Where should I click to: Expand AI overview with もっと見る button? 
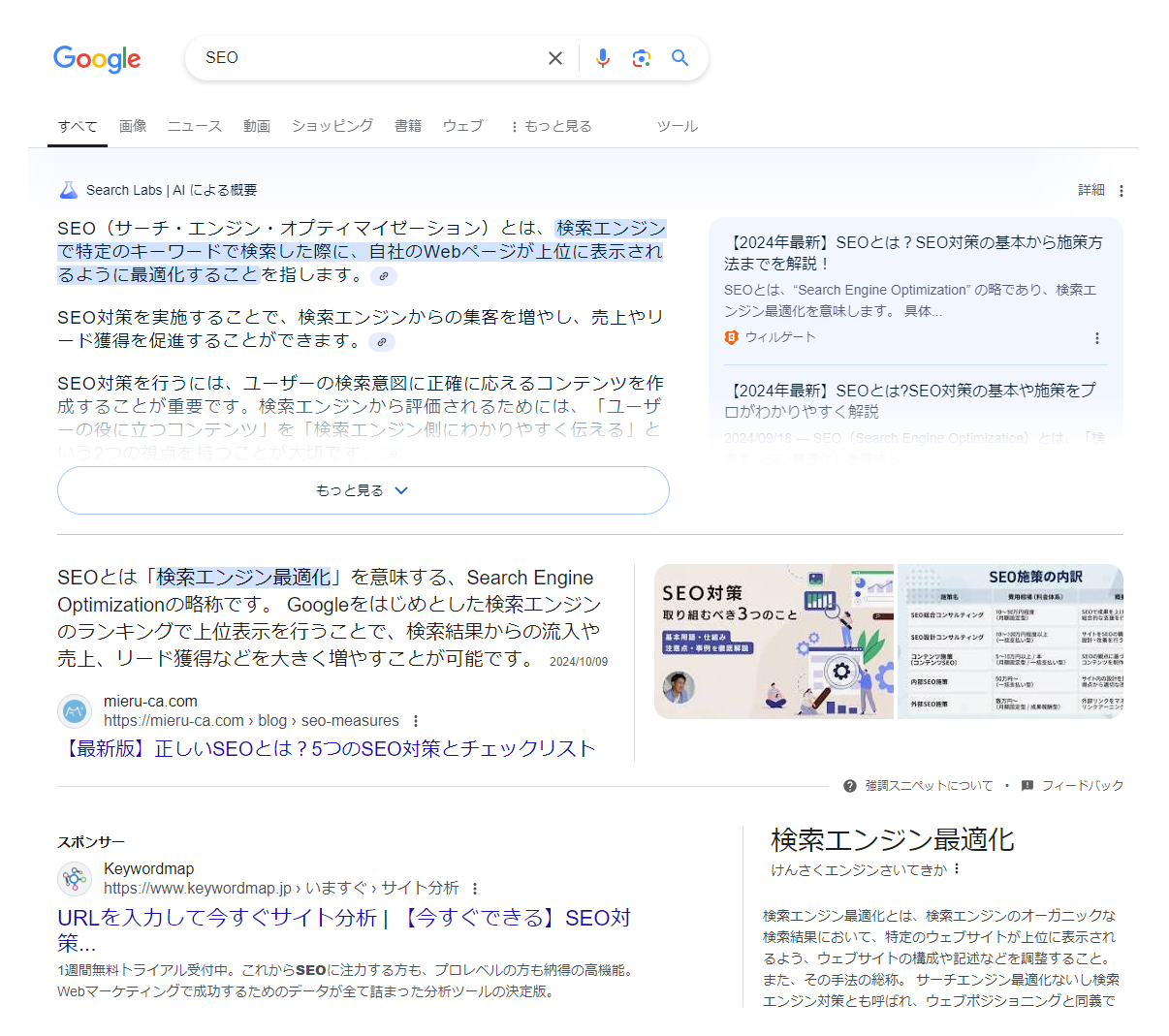(363, 490)
